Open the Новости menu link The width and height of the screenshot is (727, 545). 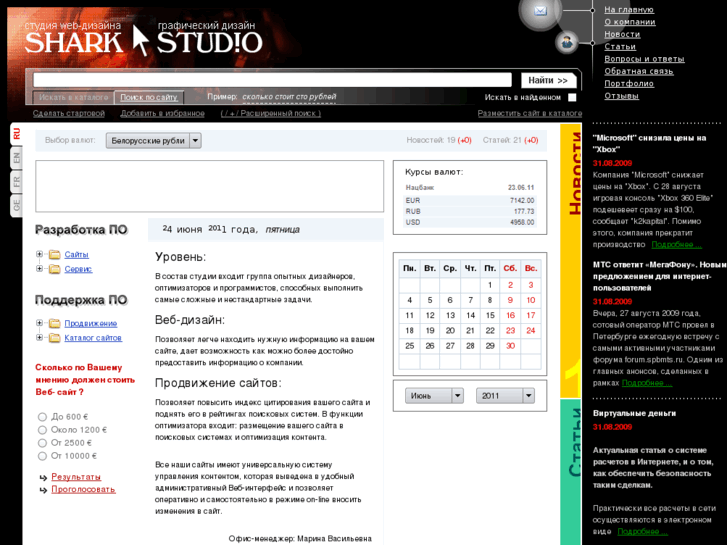point(622,34)
